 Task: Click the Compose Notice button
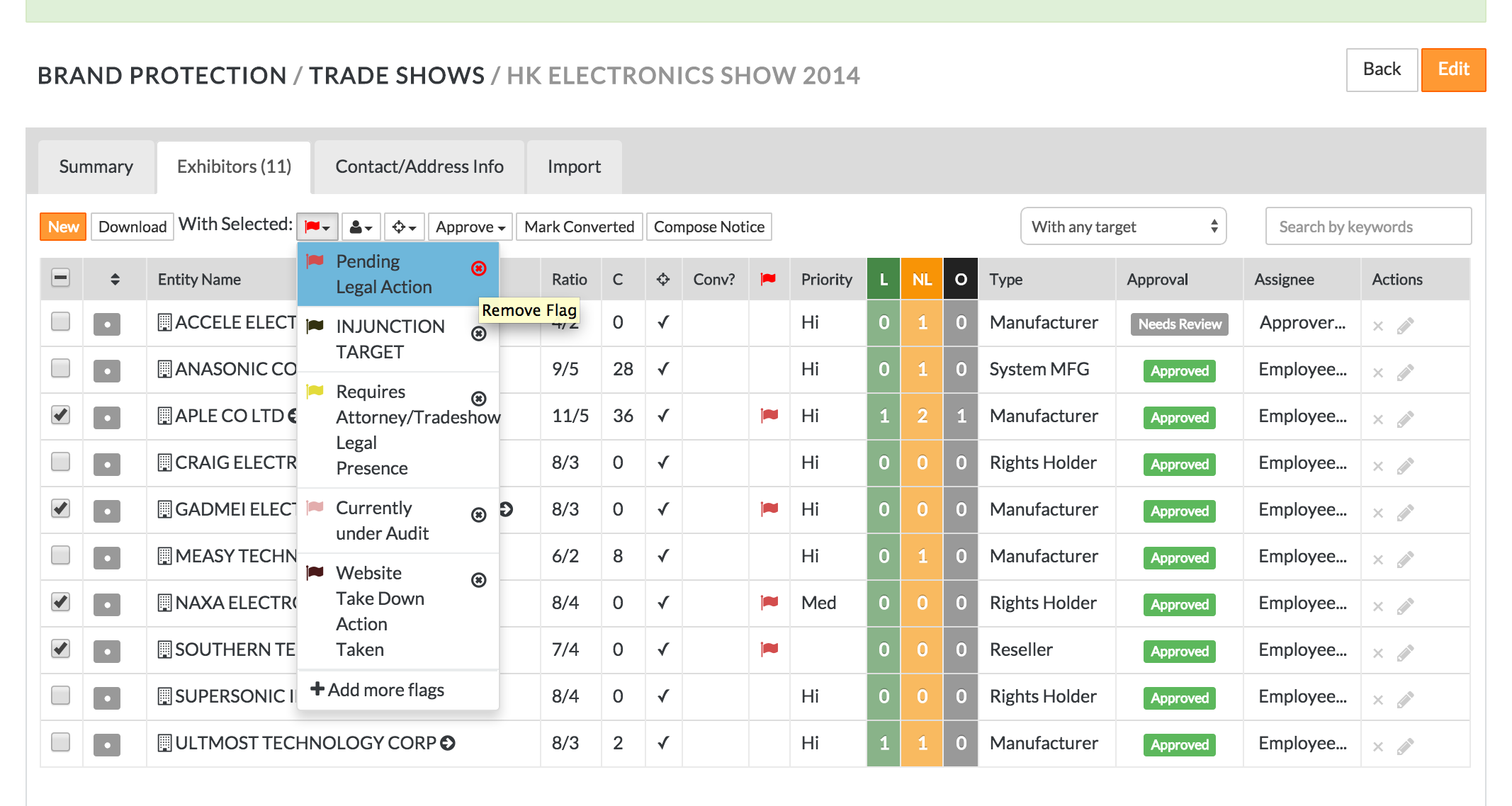(709, 227)
